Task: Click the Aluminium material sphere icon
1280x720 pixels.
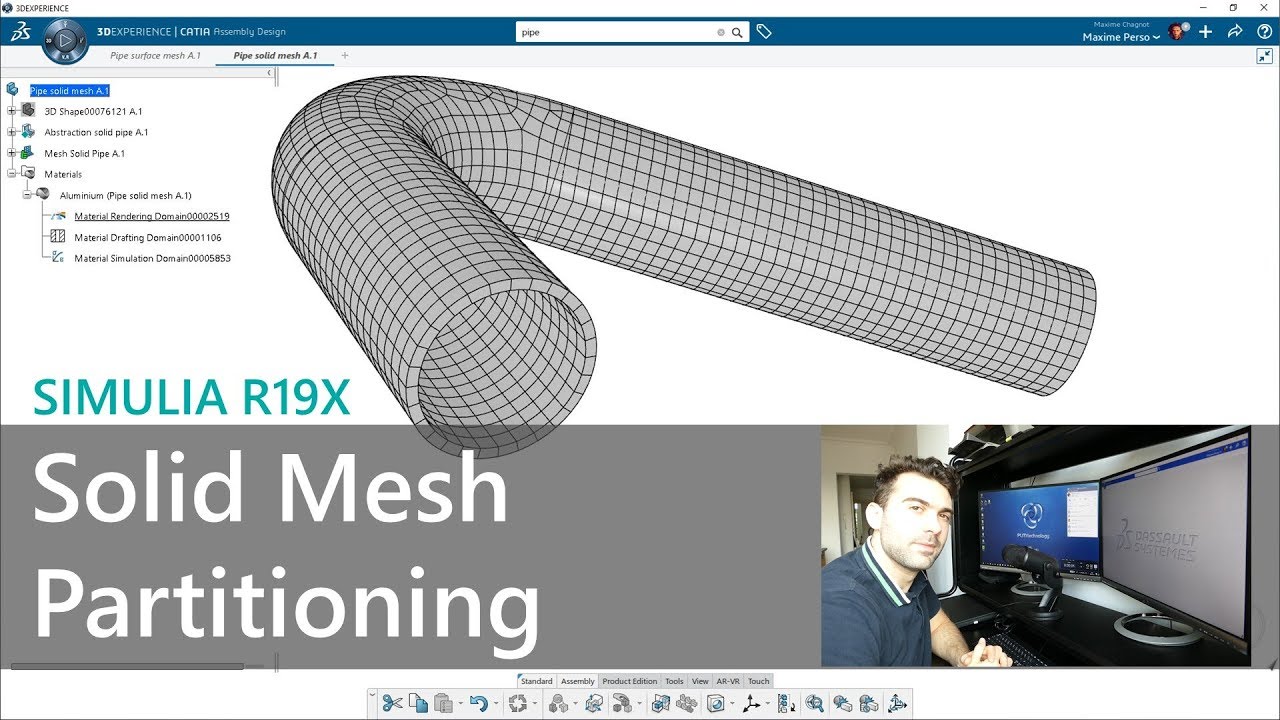Action: [42, 195]
